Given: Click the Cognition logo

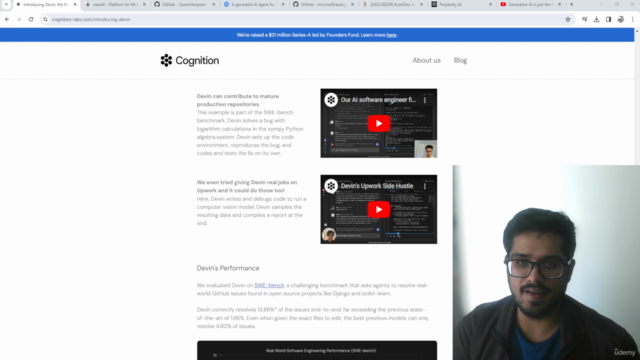Looking at the screenshot, I should pos(190,60).
